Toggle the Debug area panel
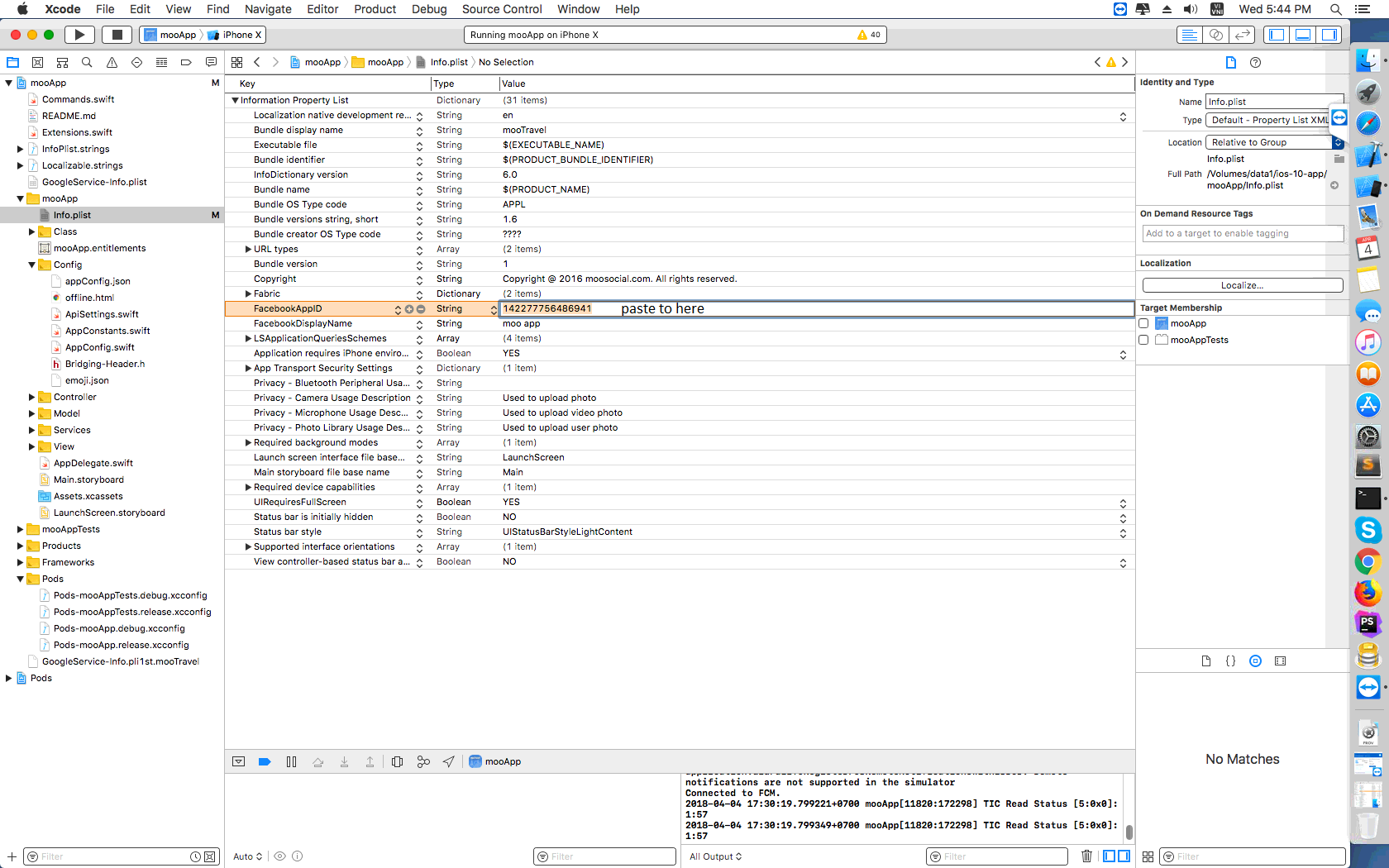The image size is (1389, 868). pos(1303,35)
